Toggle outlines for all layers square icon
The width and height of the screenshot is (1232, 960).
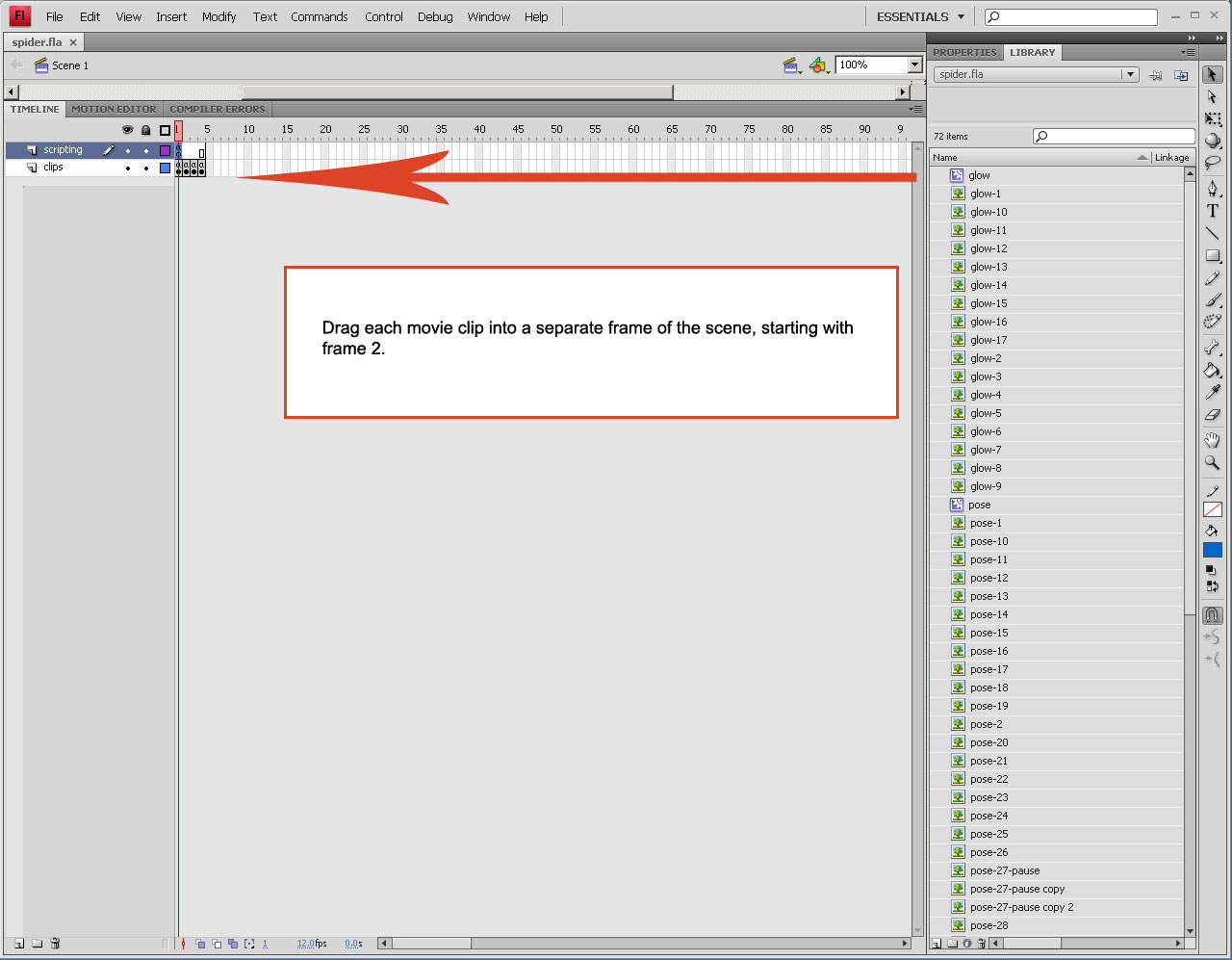(x=165, y=130)
